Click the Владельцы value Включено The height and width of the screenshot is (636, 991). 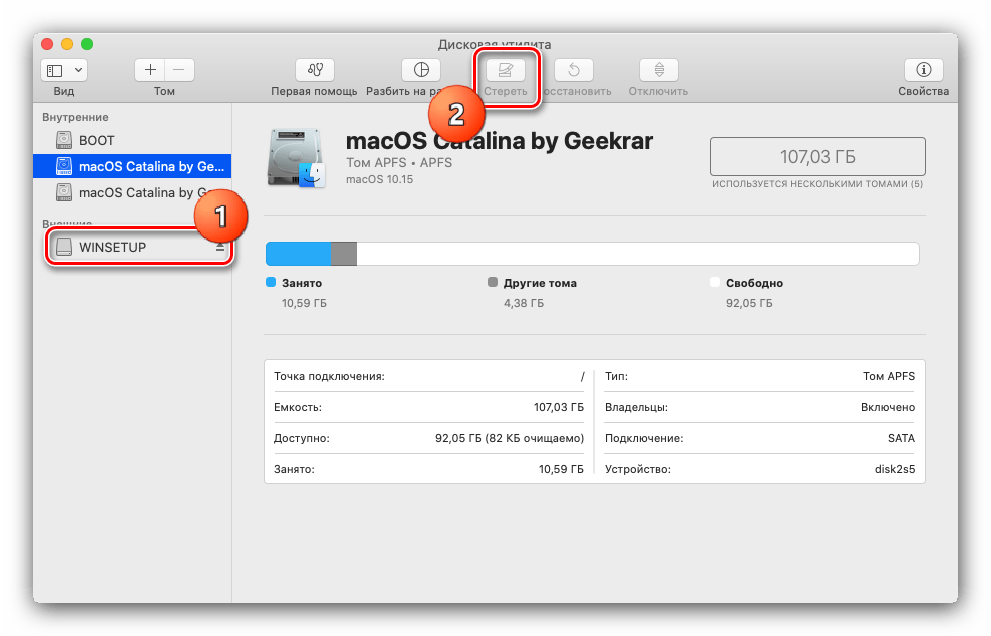click(887, 407)
